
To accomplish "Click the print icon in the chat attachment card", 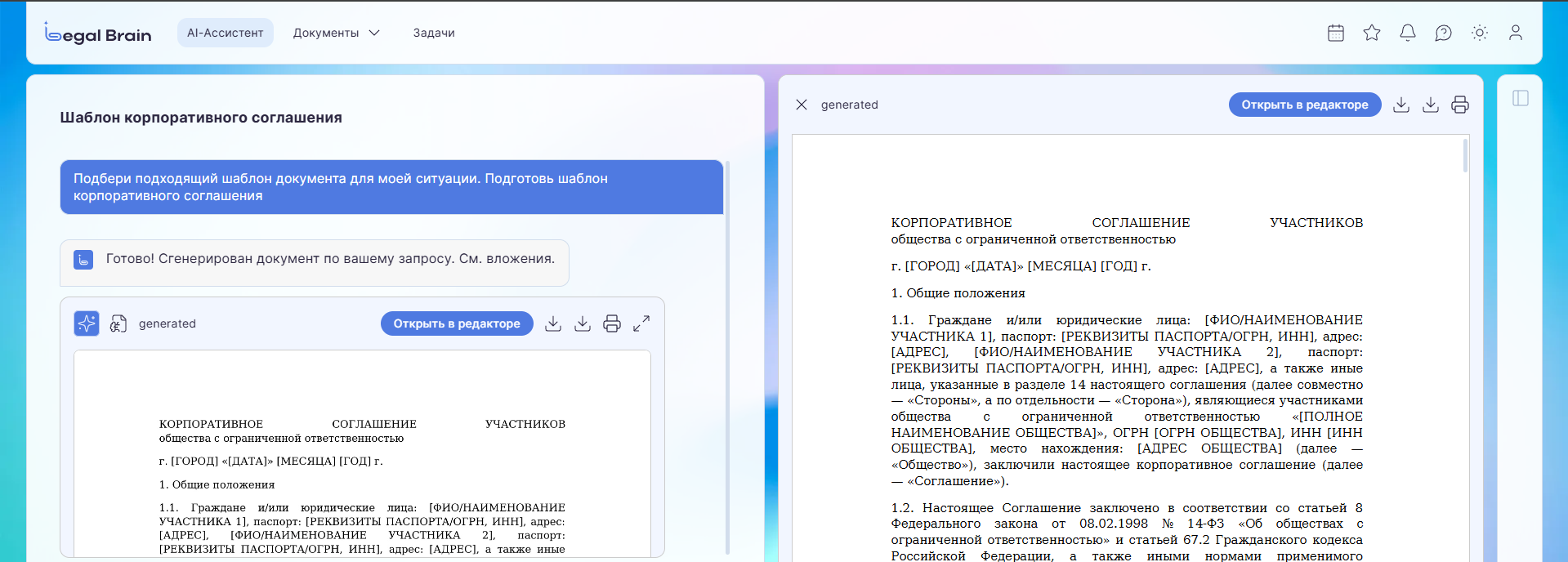I will pos(612,323).
